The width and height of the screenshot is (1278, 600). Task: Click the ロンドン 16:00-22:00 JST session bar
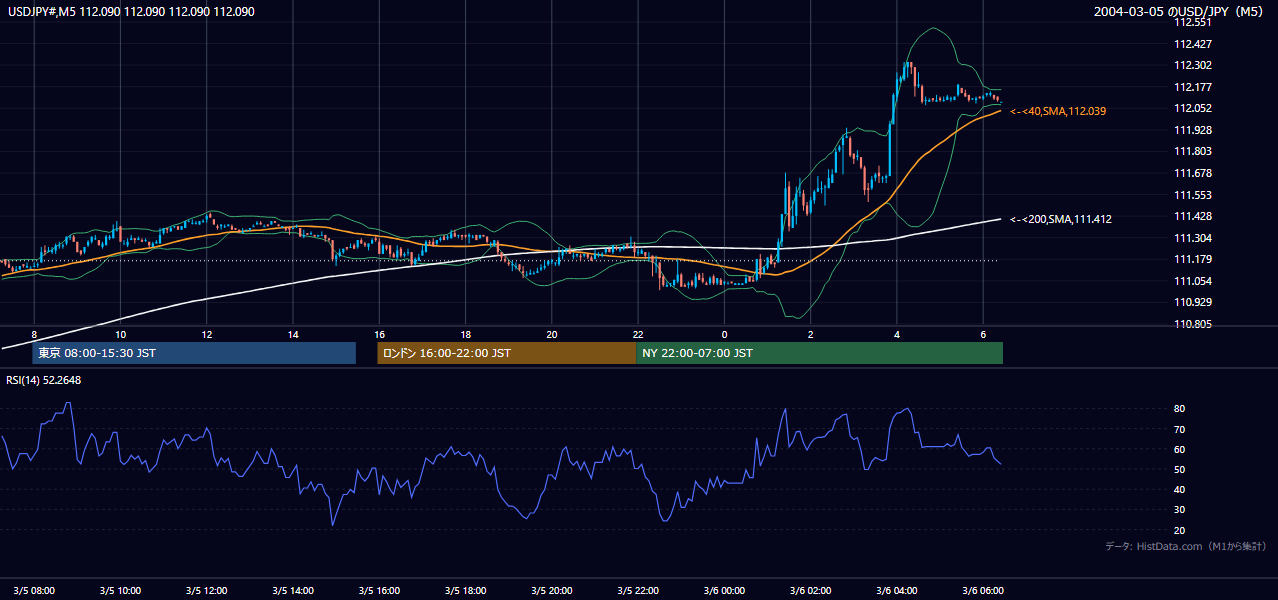coord(506,353)
